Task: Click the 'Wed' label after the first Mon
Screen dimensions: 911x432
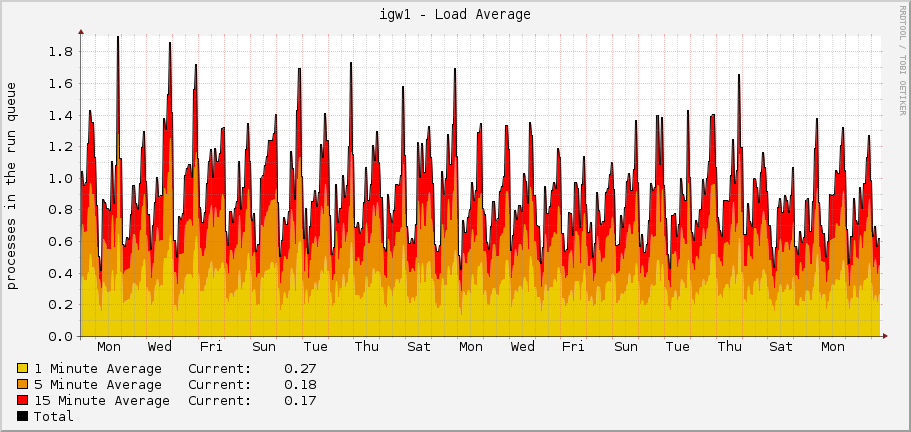Action: click(x=160, y=347)
